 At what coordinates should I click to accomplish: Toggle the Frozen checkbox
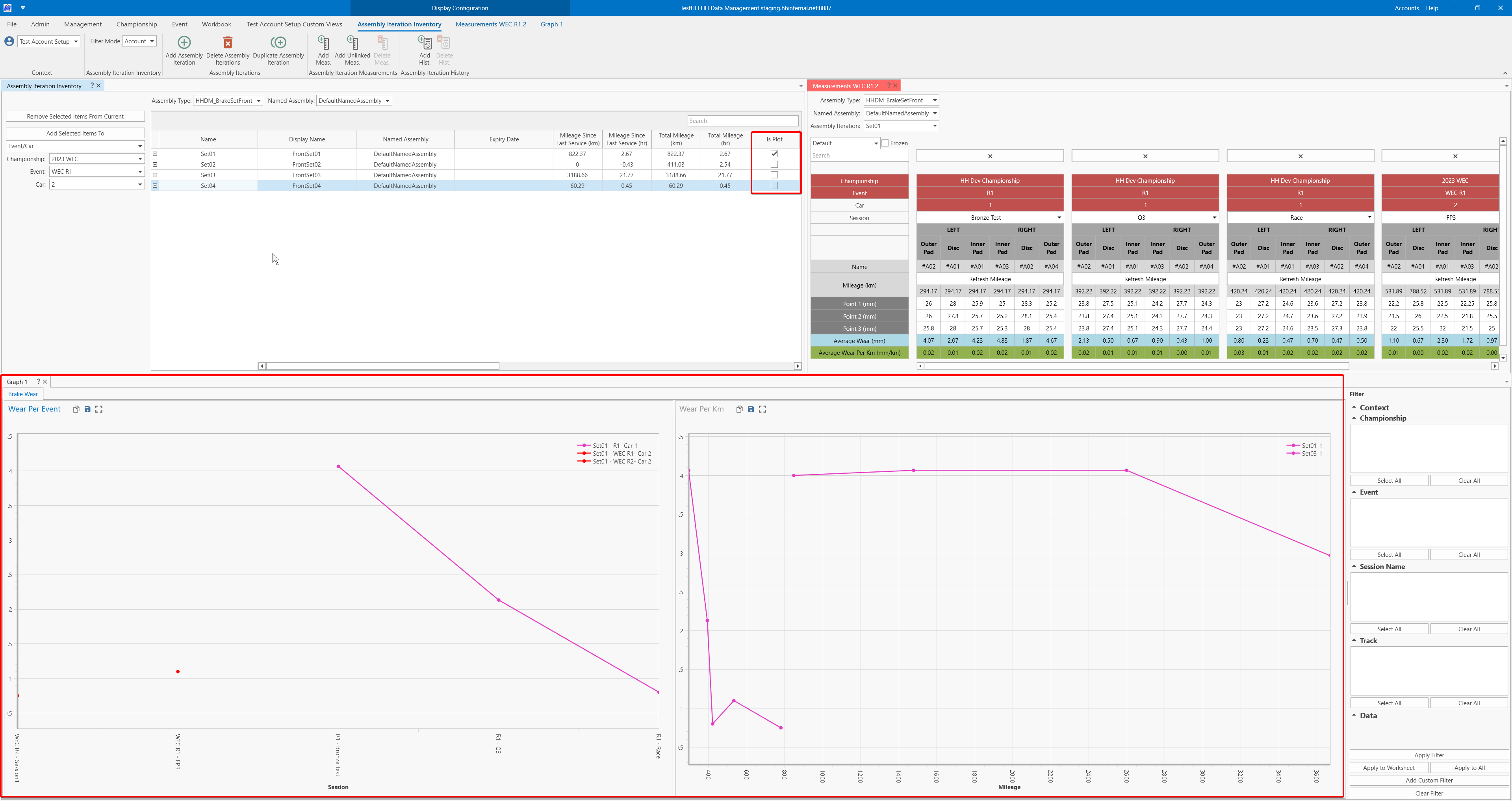(885, 143)
